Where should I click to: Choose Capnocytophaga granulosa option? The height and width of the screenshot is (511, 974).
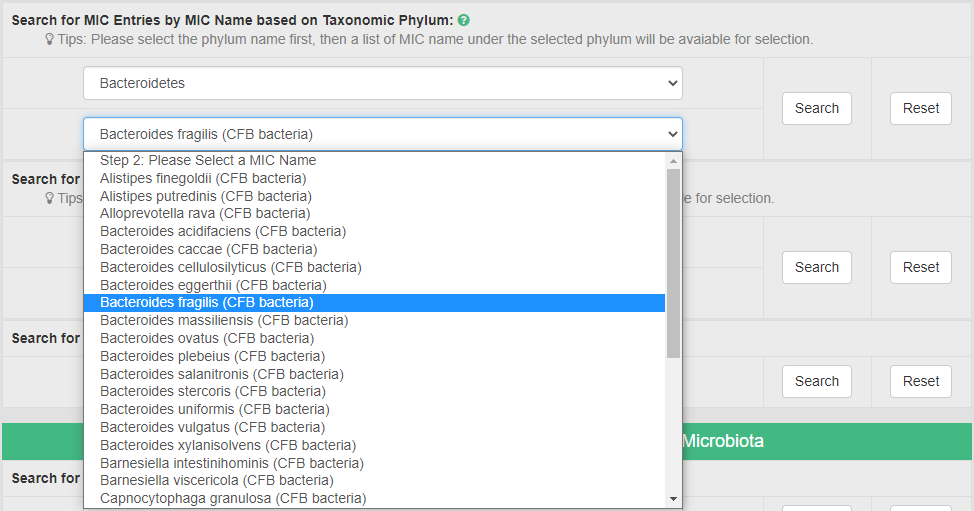(x=233, y=498)
